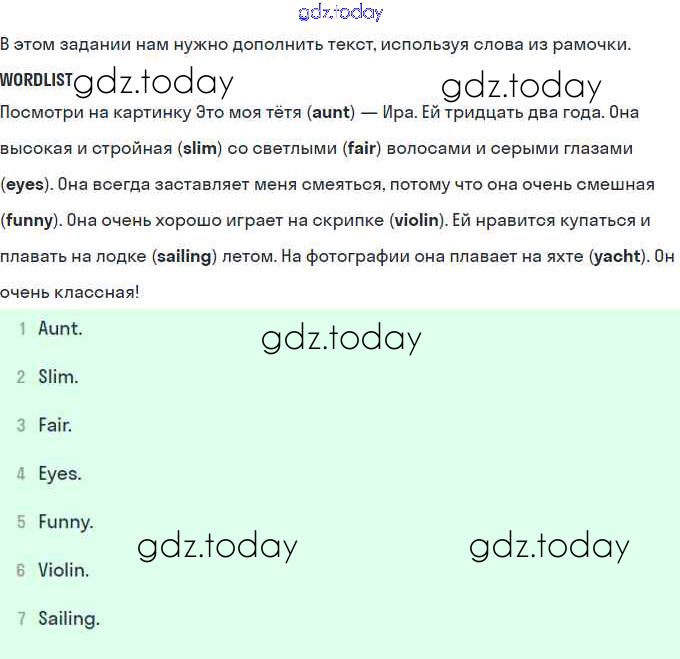Click the blue gdz.today link at top
This screenshot has width=680, height=659.
[x=340, y=13]
